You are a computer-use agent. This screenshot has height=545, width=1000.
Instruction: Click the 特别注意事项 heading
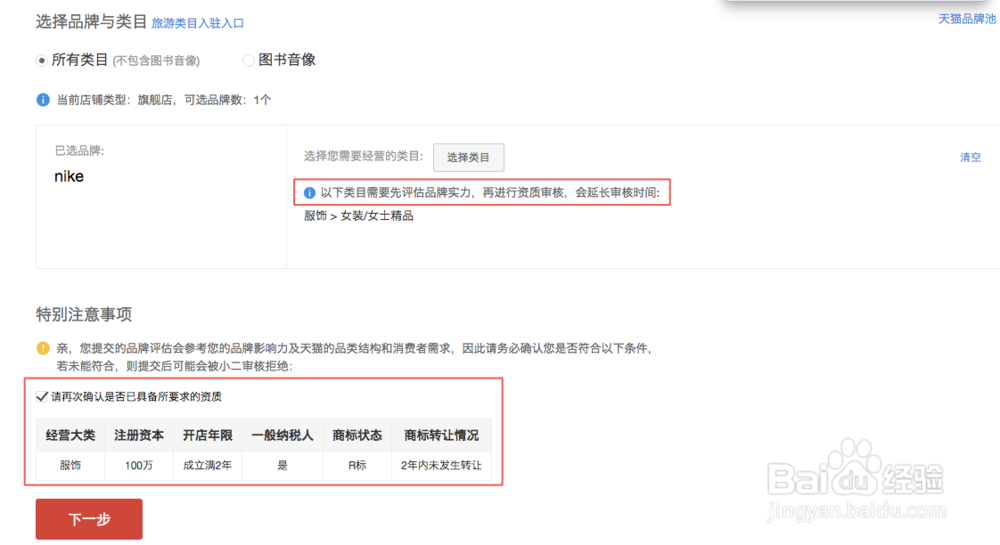(x=84, y=314)
